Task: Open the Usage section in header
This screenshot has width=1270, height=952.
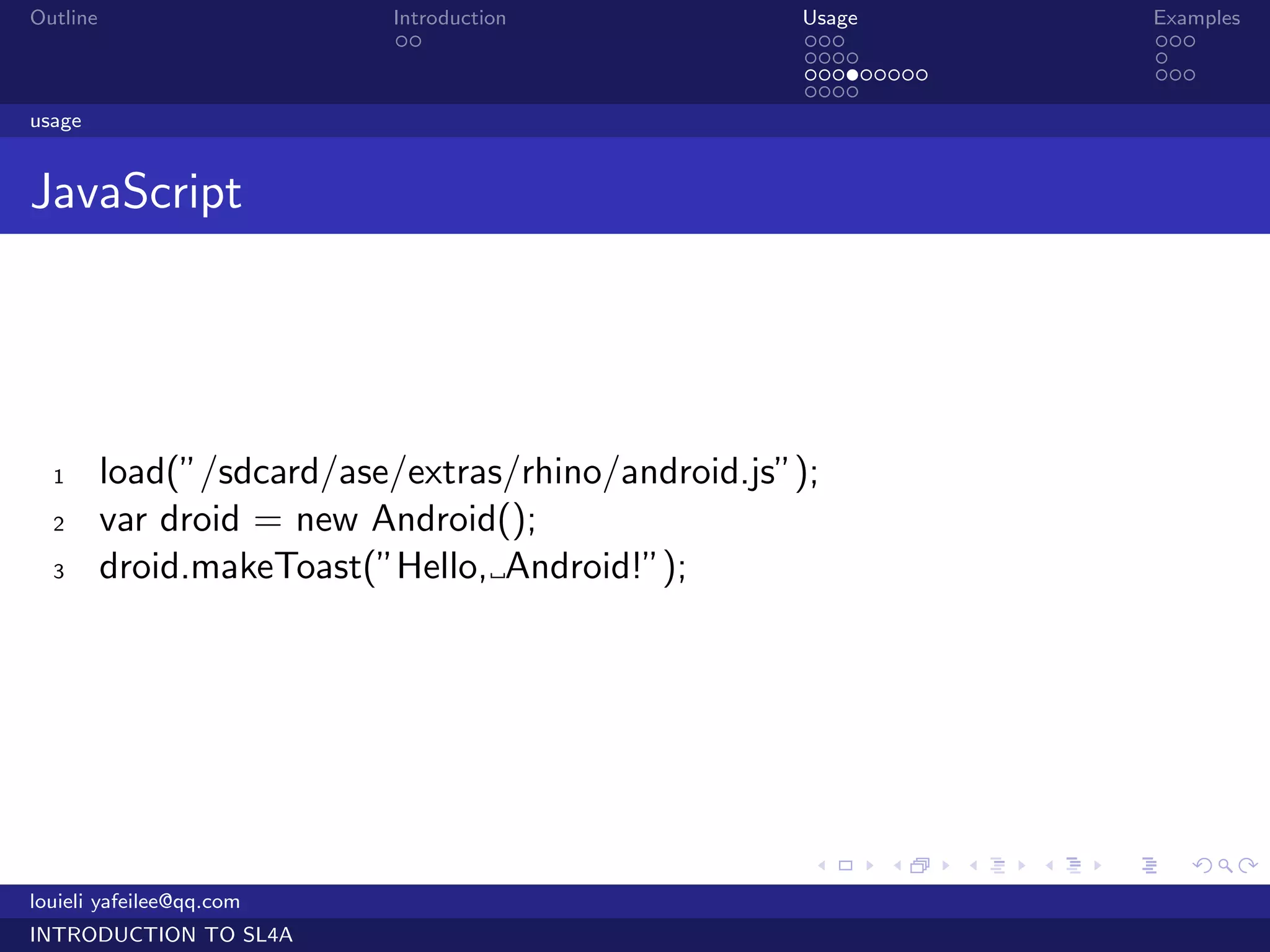Action: [830, 18]
